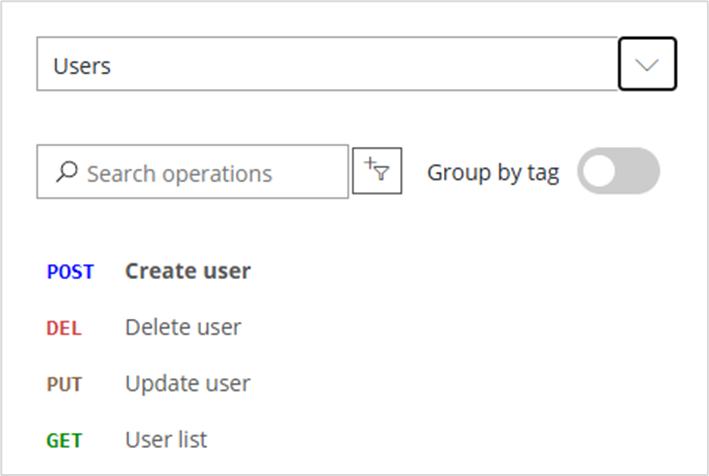Click the add filter funnel icon

click(x=377, y=171)
